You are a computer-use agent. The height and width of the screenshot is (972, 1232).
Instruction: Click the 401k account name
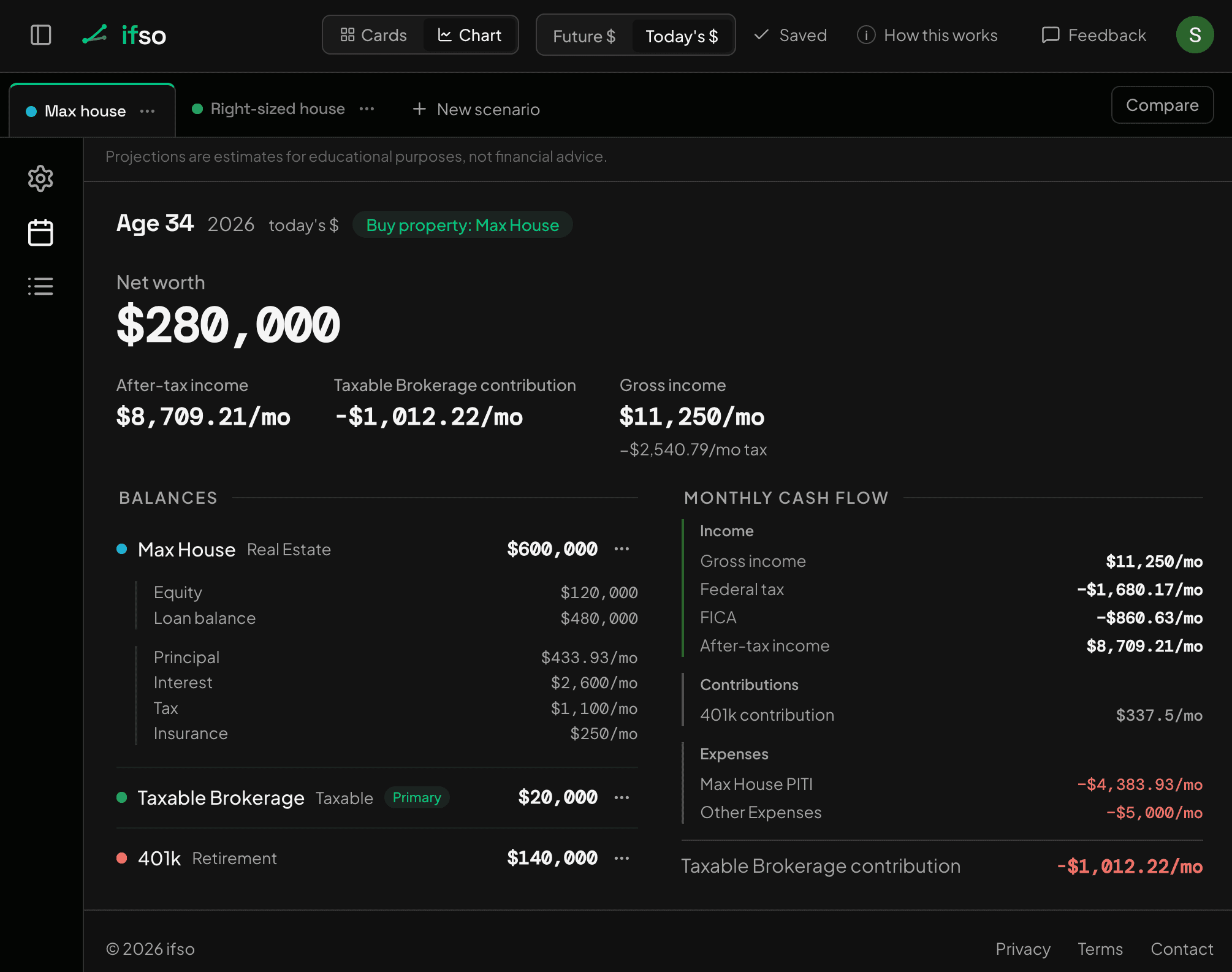(x=159, y=859)
